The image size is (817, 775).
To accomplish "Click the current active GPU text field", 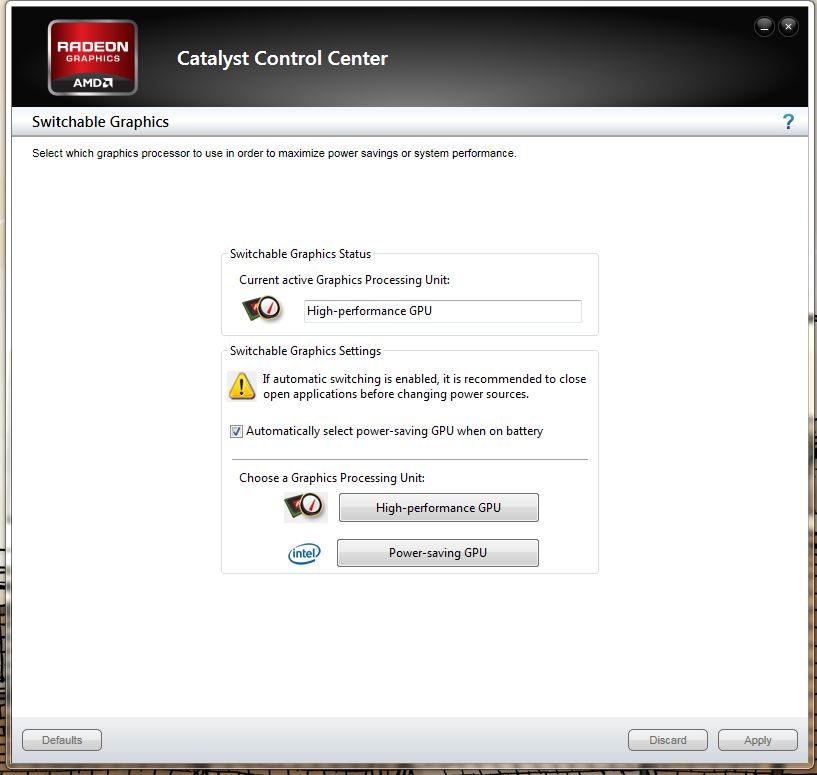I will [443, 311].
